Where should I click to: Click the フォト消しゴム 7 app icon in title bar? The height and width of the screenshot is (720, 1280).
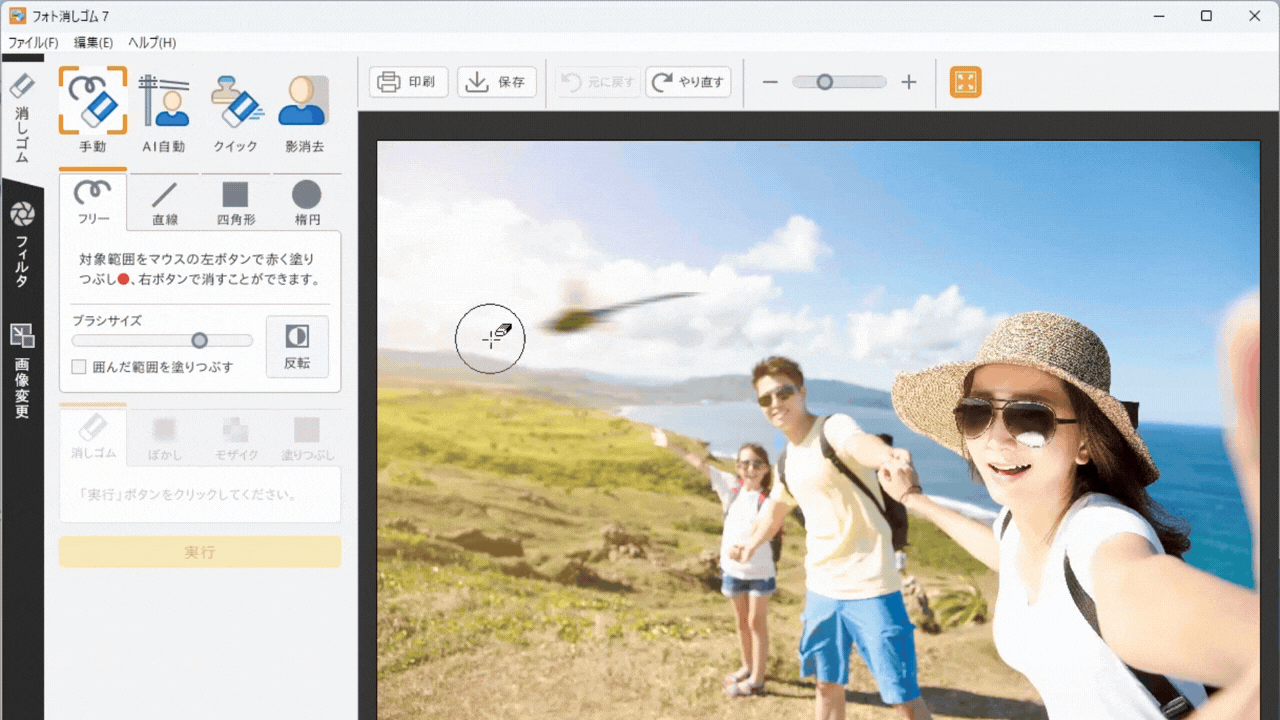(x=16, y=15)
